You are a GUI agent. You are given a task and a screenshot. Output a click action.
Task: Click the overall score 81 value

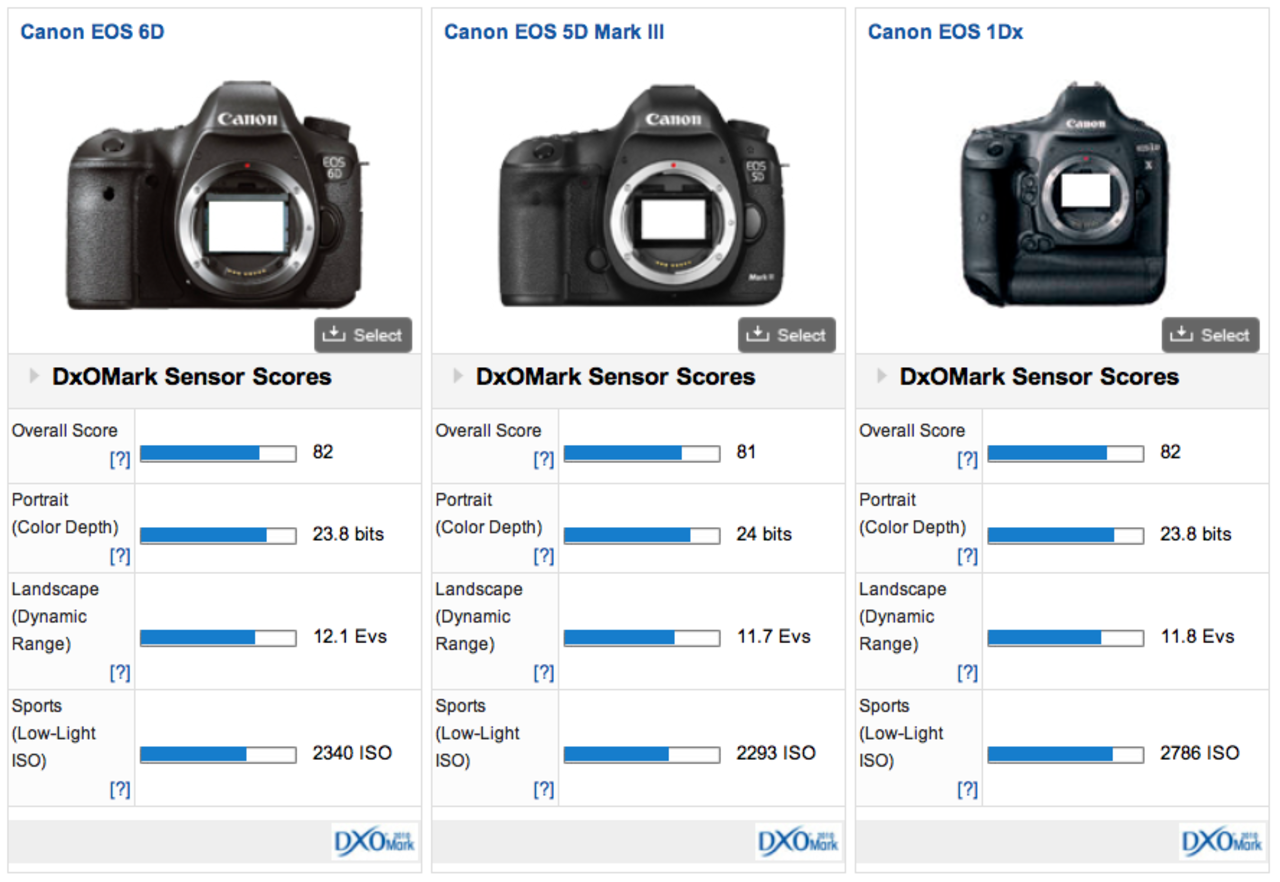tap(746, 452)
